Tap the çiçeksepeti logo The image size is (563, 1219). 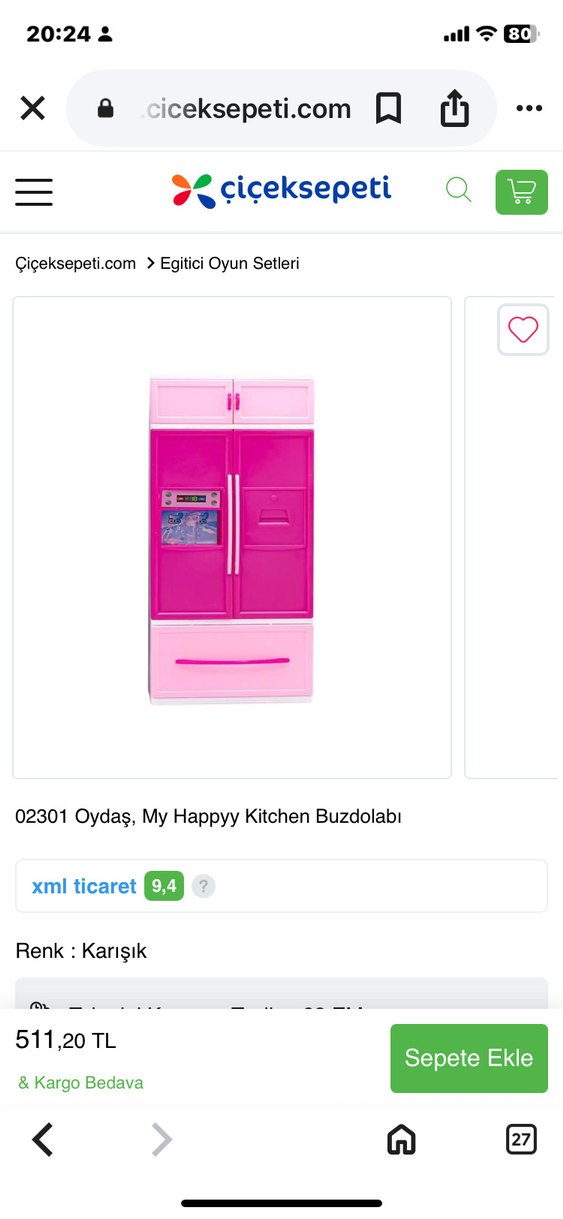281,189
